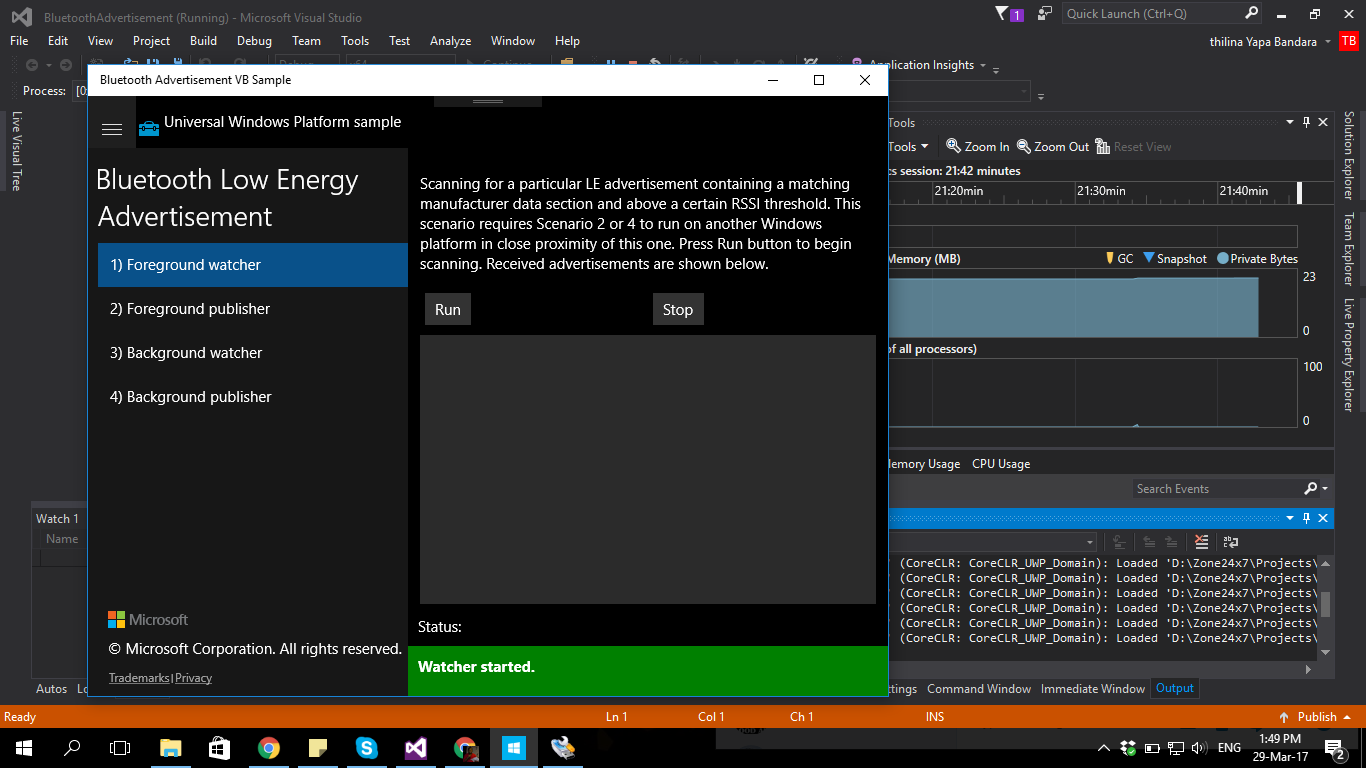Click the Diagnostic Tools timeline end marker
The width and height of the screenshot is (1366, 768).
pos(1300,192)
